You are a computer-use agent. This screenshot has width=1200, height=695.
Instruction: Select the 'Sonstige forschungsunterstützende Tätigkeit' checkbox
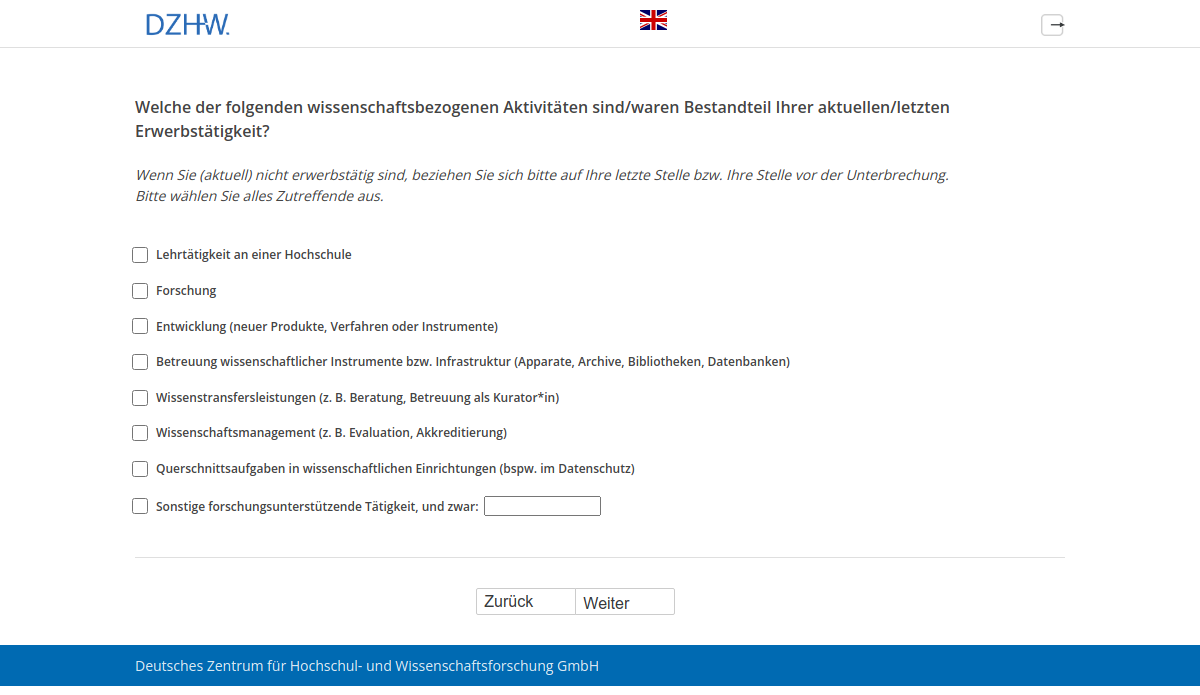(x=140, y=506)
